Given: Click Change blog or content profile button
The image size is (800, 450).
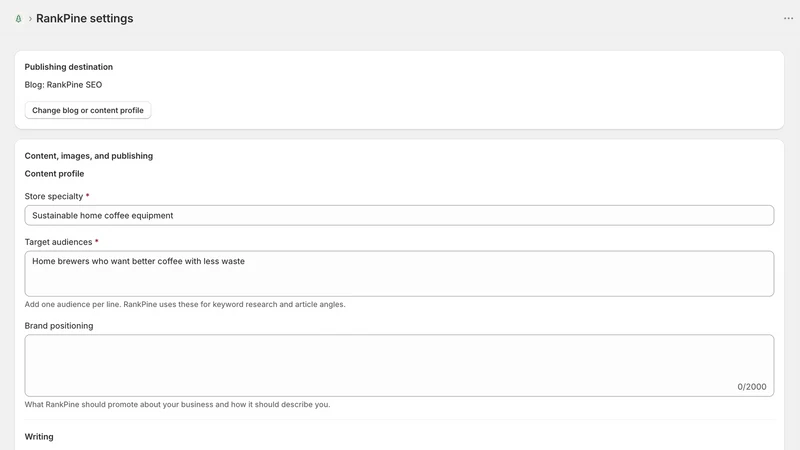Looking at the screenshot, I should (x=88, y=110).
